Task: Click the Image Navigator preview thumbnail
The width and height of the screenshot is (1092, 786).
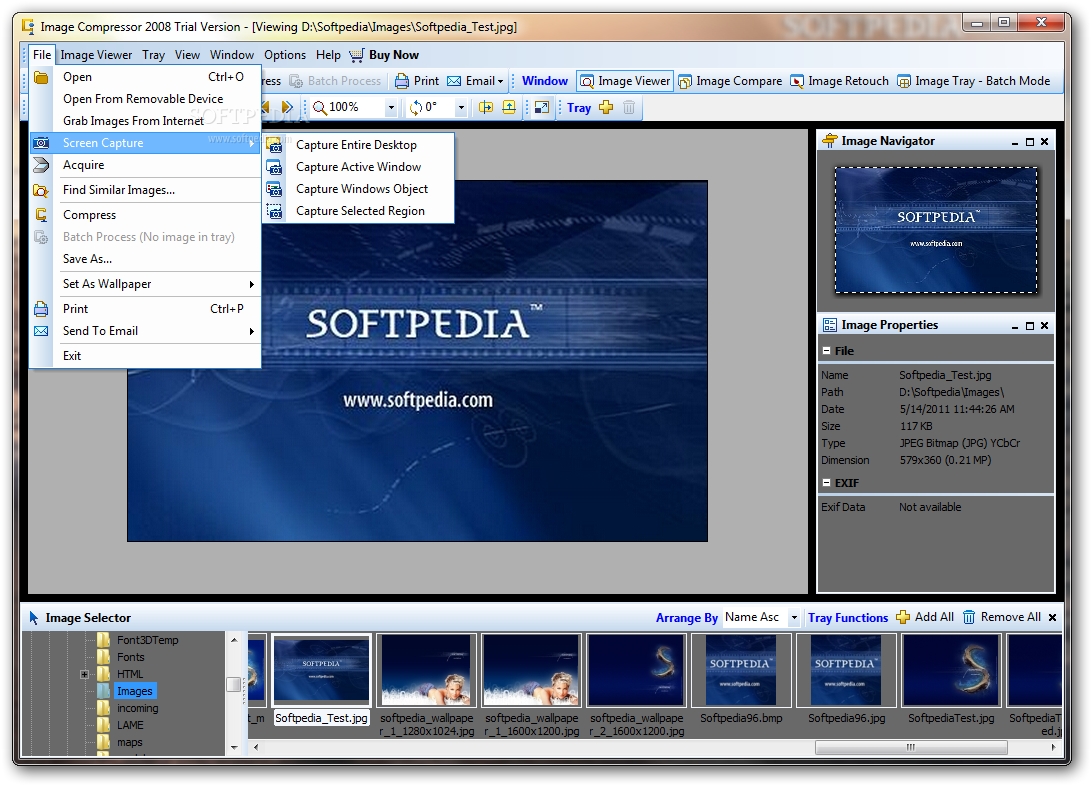Action: [936, 230]
